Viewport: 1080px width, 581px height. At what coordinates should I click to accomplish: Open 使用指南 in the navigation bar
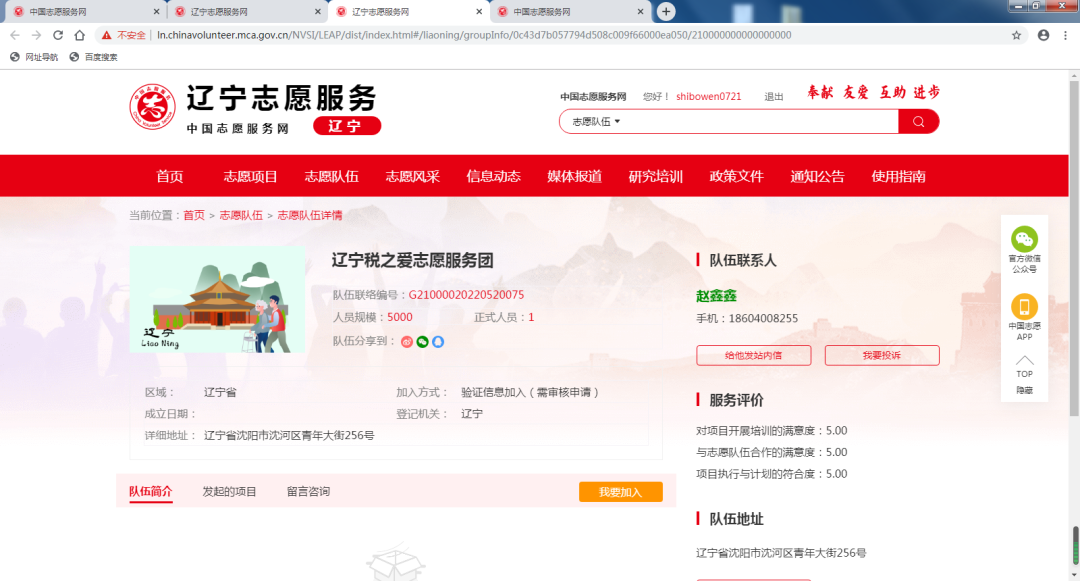(x=898, y=176)
